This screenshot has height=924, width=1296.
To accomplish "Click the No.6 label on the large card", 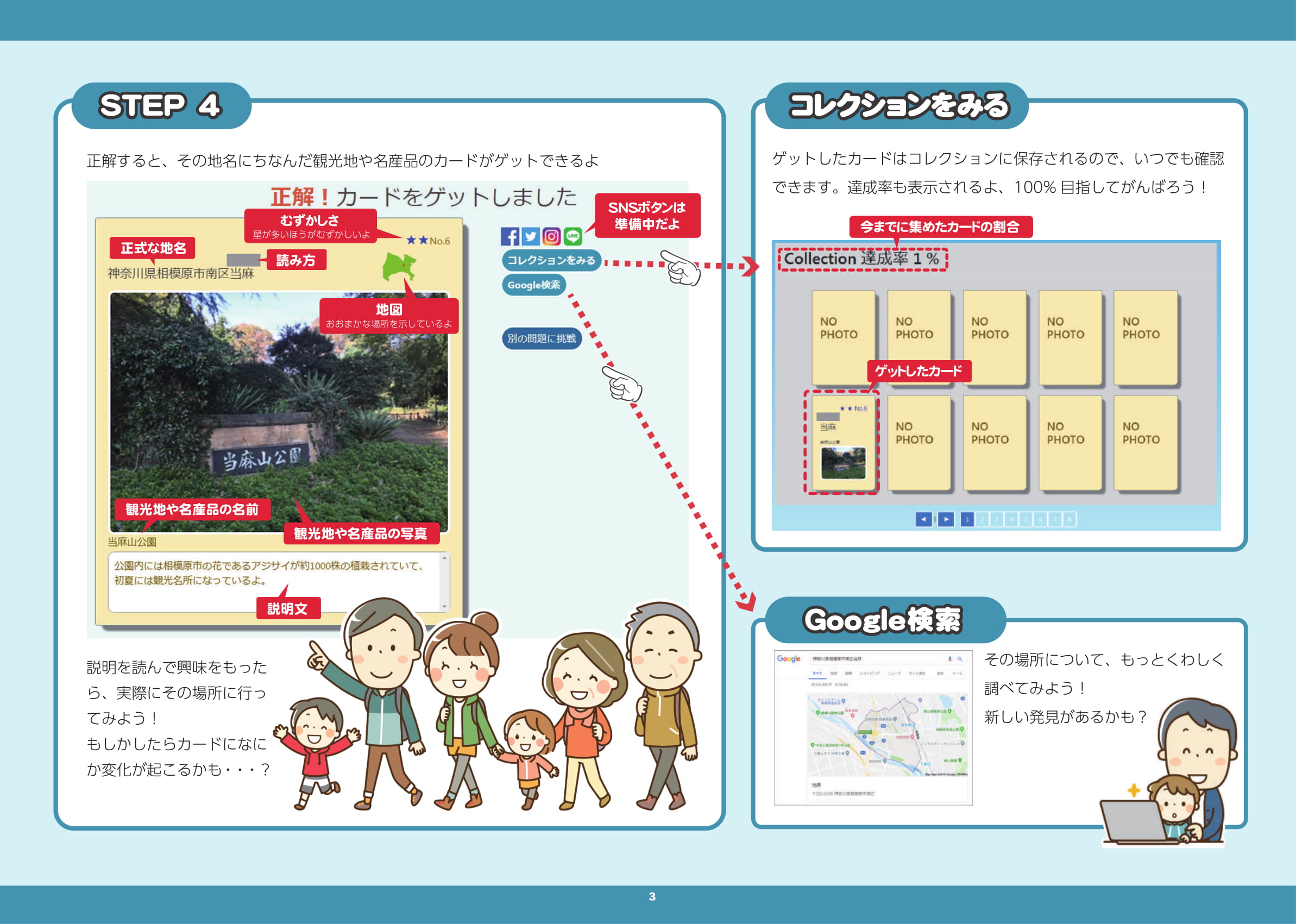I will (x=440, y=241).
